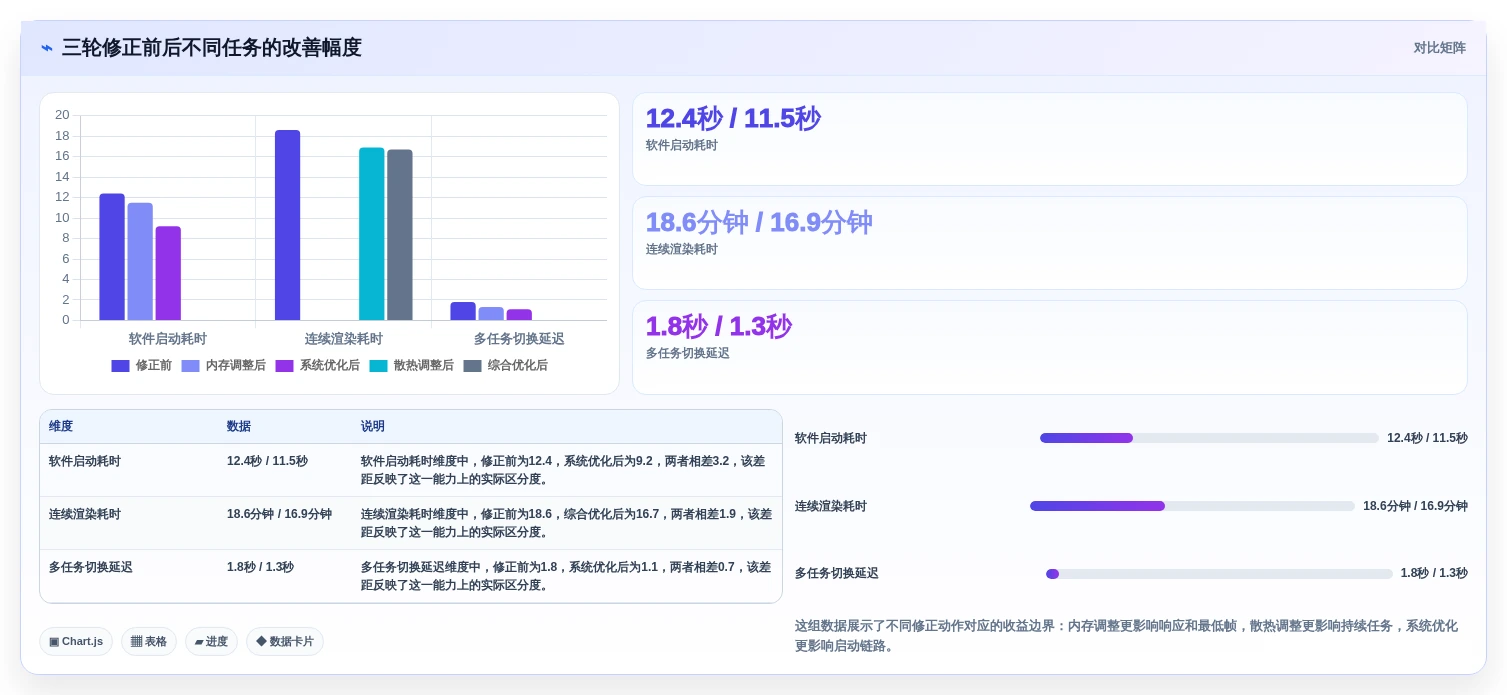Click the 12.4秒 / 11.5秒 data card

click(x=1050, y=139)
